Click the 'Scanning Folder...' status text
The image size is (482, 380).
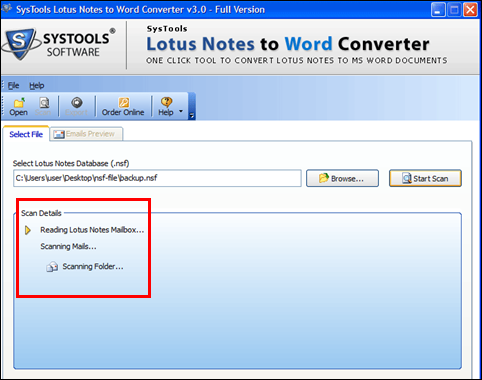(x=93, y=266)
